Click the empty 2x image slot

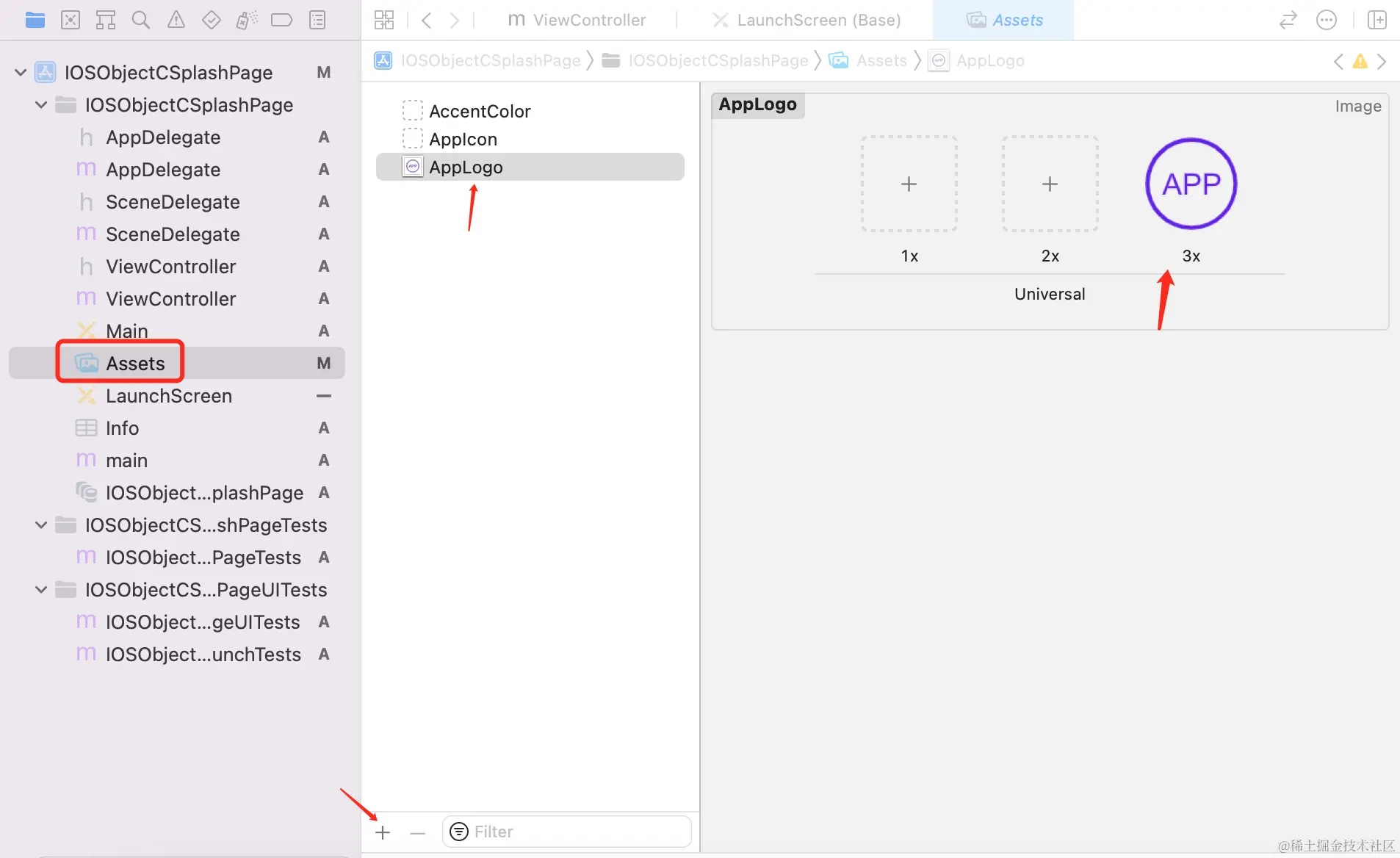[1050, 184]
